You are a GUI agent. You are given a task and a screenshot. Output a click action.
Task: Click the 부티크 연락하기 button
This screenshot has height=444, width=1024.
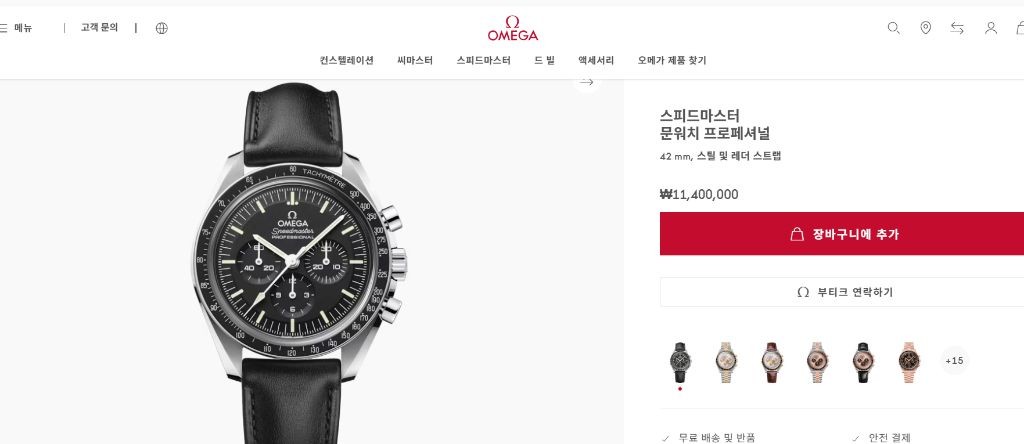tap(842, 292)
